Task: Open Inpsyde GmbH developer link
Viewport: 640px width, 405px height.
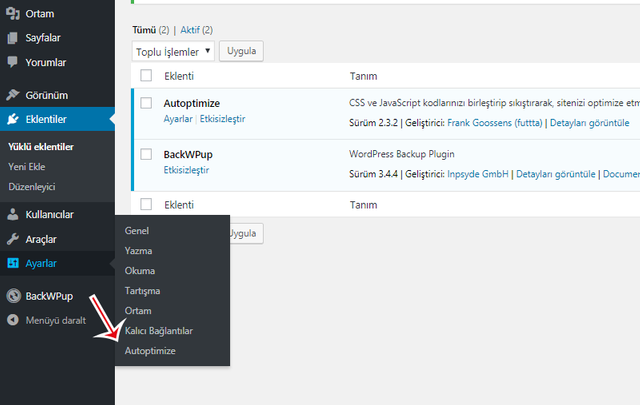Action: click(478, 174)
